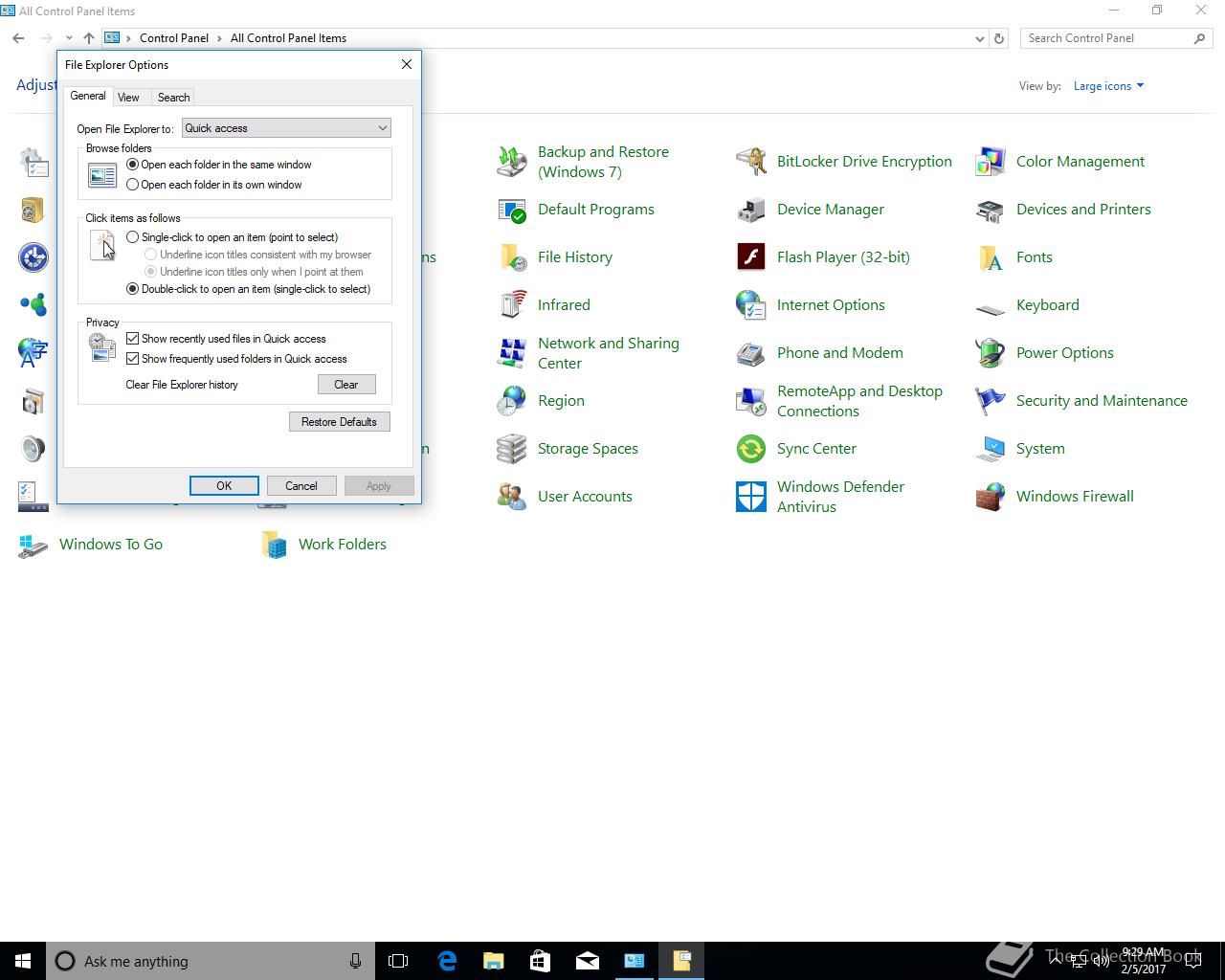Open the Mail app from the taskbar

click(x=588, y=961)
